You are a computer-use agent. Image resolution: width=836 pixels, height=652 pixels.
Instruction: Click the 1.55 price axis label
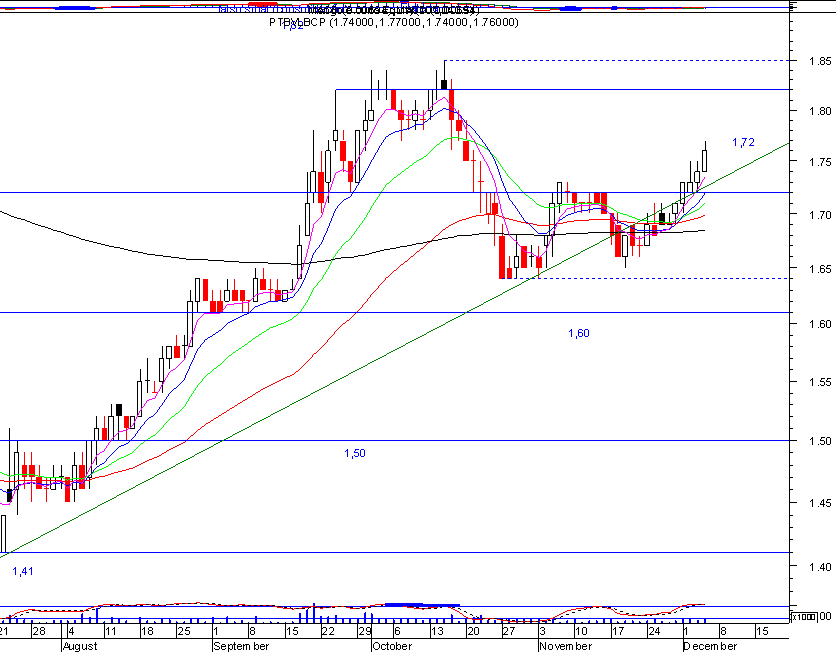820,382
